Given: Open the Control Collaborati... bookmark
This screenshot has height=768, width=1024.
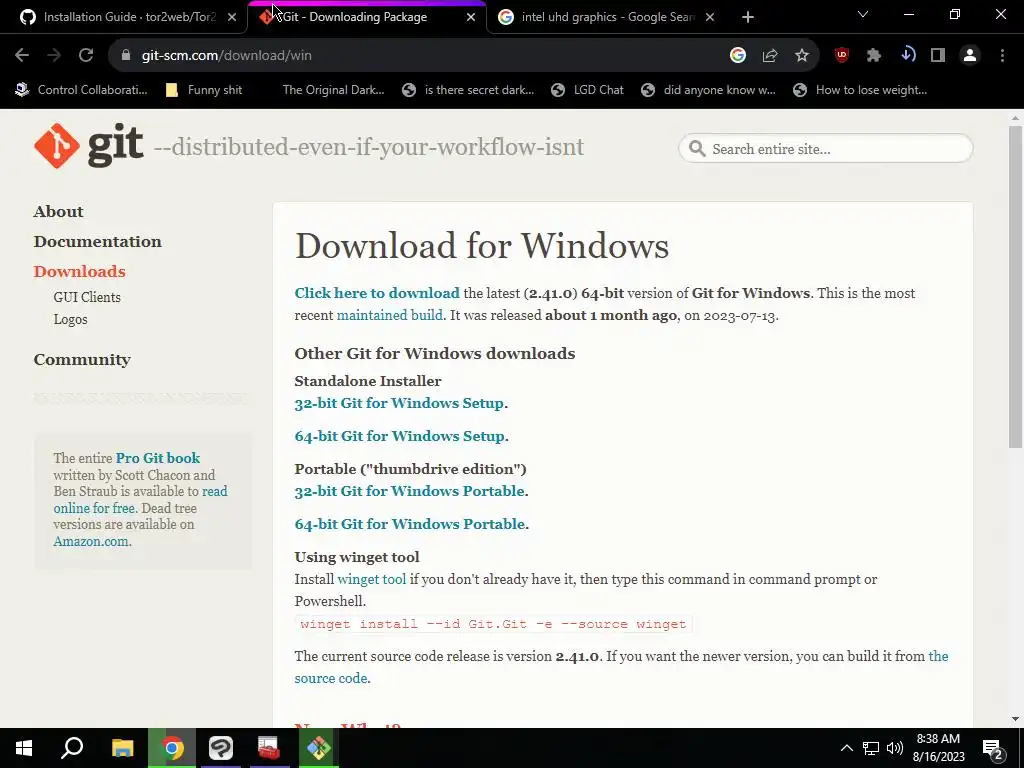Looking at the screenshot, I should coord(82,90).
